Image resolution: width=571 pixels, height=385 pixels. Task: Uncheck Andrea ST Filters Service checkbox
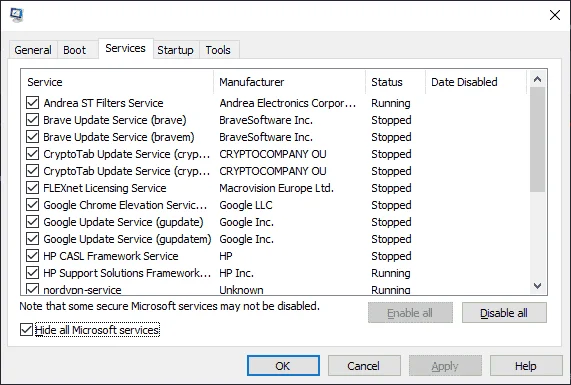point(32,103)
